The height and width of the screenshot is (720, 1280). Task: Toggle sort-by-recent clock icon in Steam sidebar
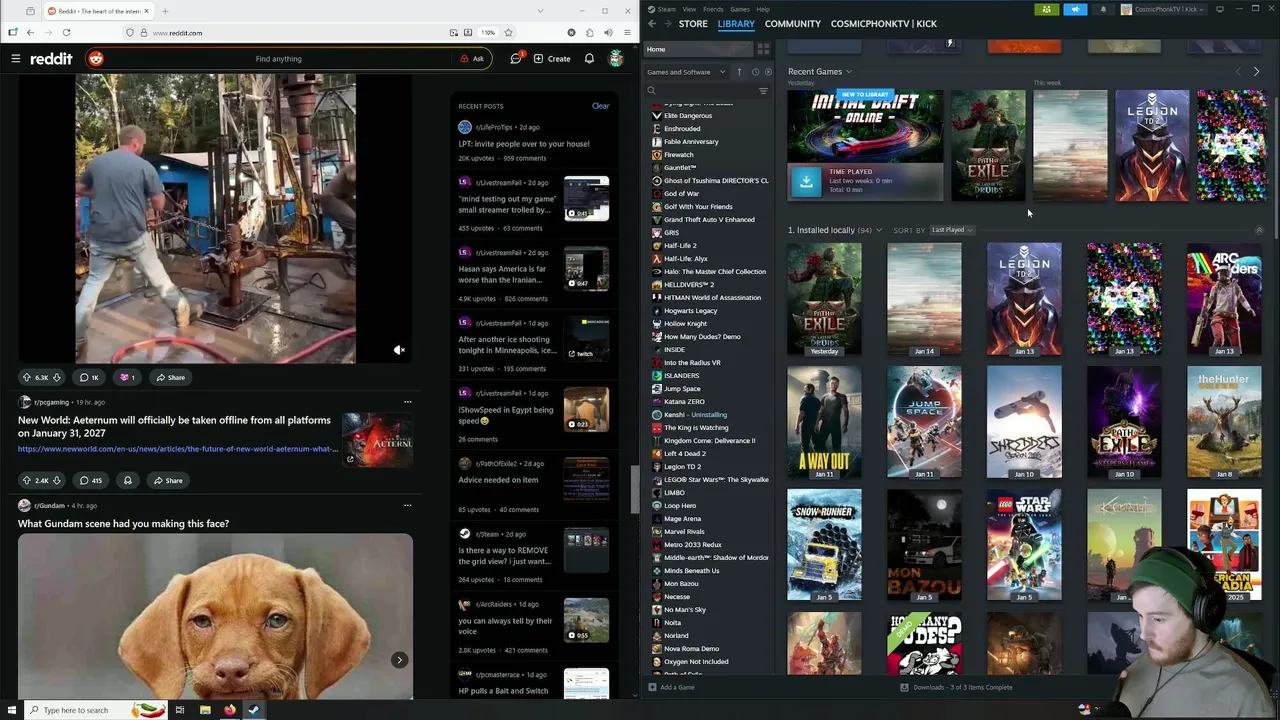755,72
